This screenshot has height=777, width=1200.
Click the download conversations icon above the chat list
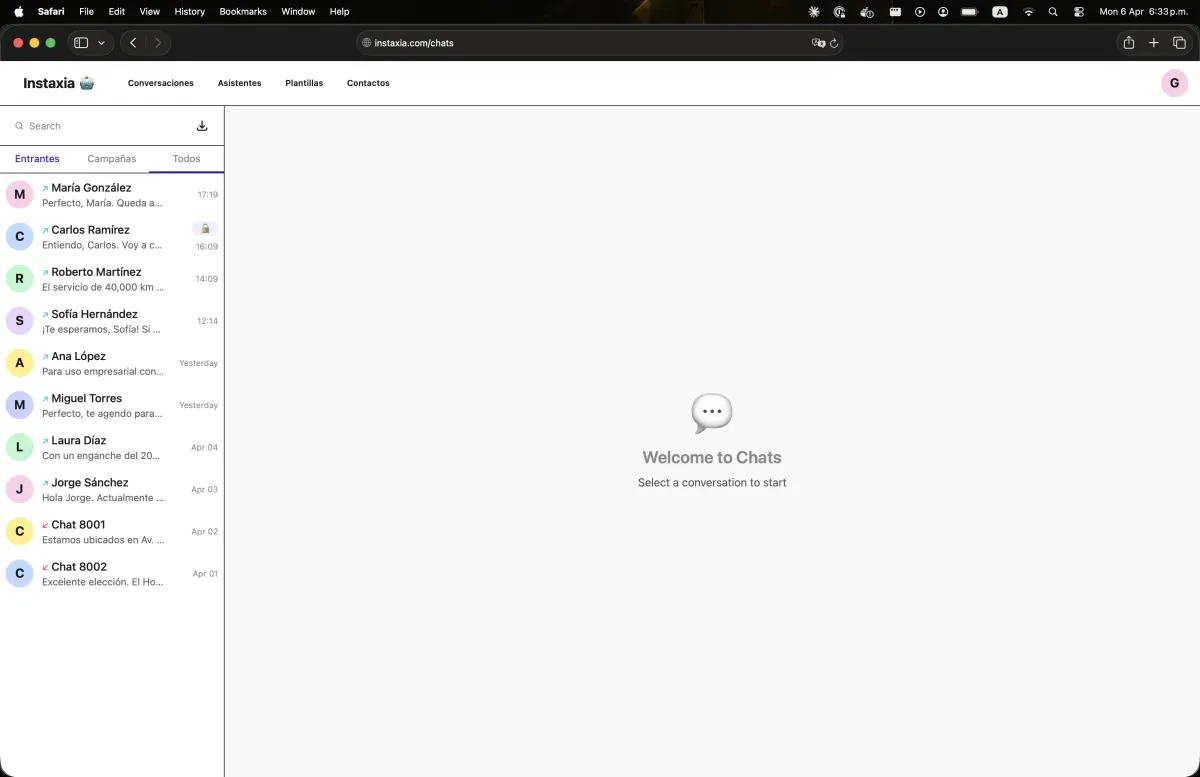(201, 125)
